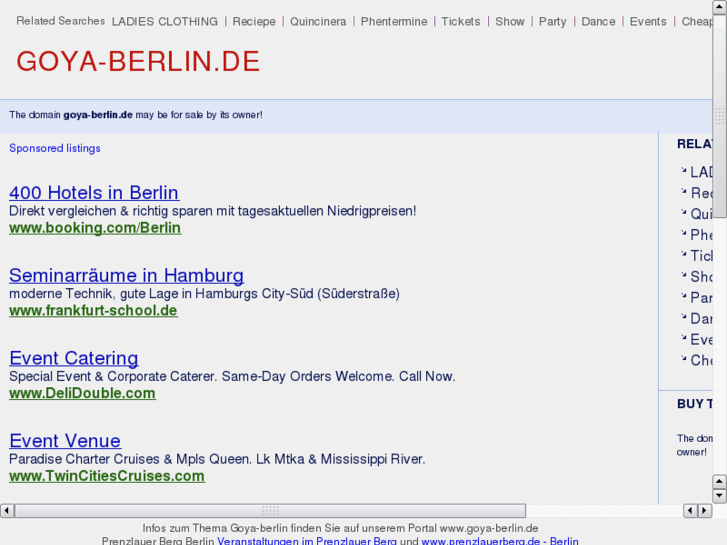Click the 'Related Searches' label
Image resolution: width=727 pixels, height=545 pixels.
coord(61,21)
